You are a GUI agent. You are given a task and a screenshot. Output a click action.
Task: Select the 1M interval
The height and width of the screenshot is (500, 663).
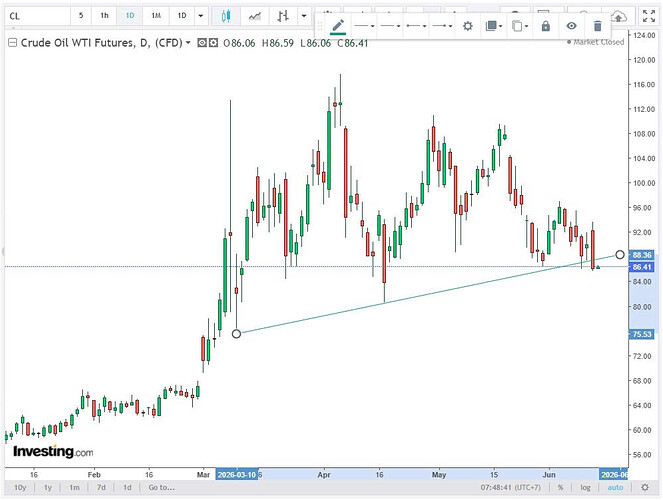pyautogui.click(x=156, y=16)
